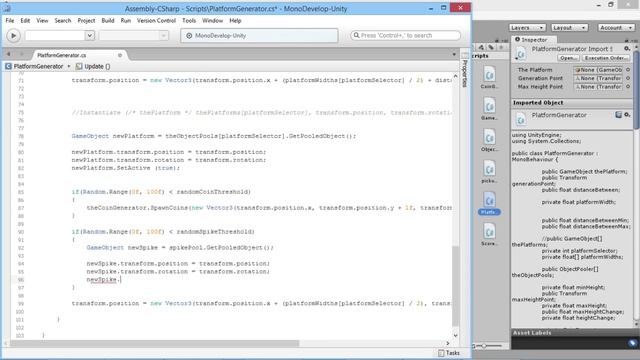Click the code editor vertical scrollbar

[x=456, y=286]
